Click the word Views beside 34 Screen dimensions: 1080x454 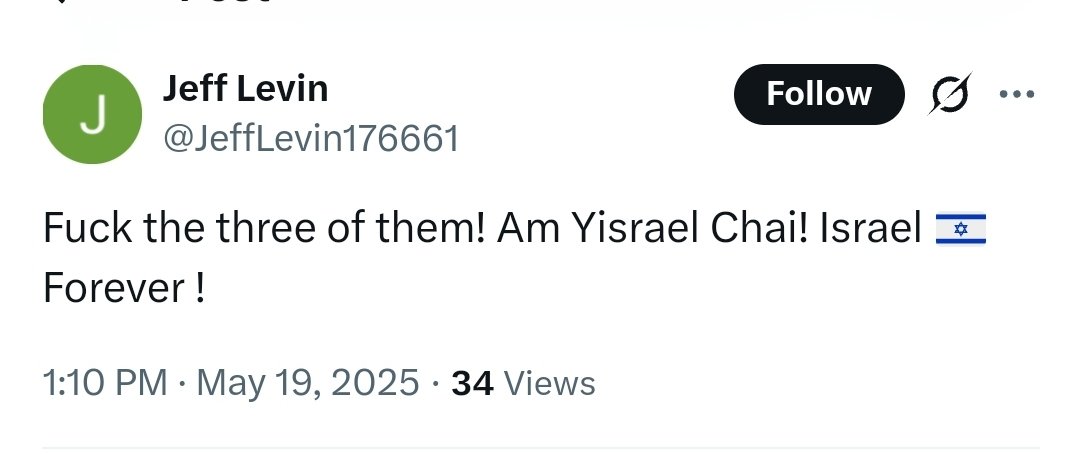[549, 383]
